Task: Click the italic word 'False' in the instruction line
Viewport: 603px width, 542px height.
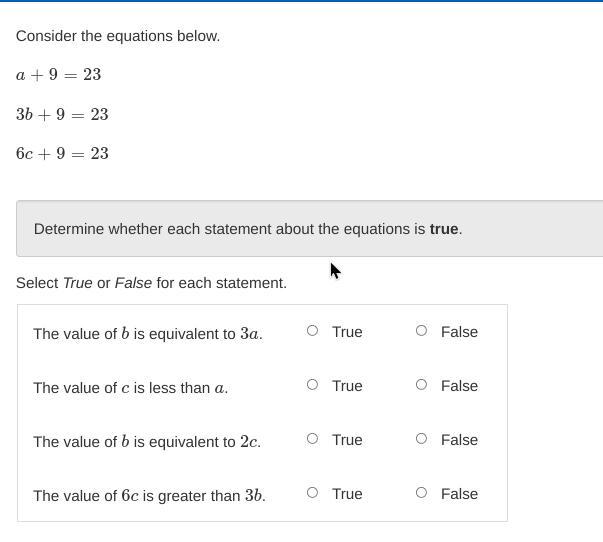Action: tap(133, 283)
